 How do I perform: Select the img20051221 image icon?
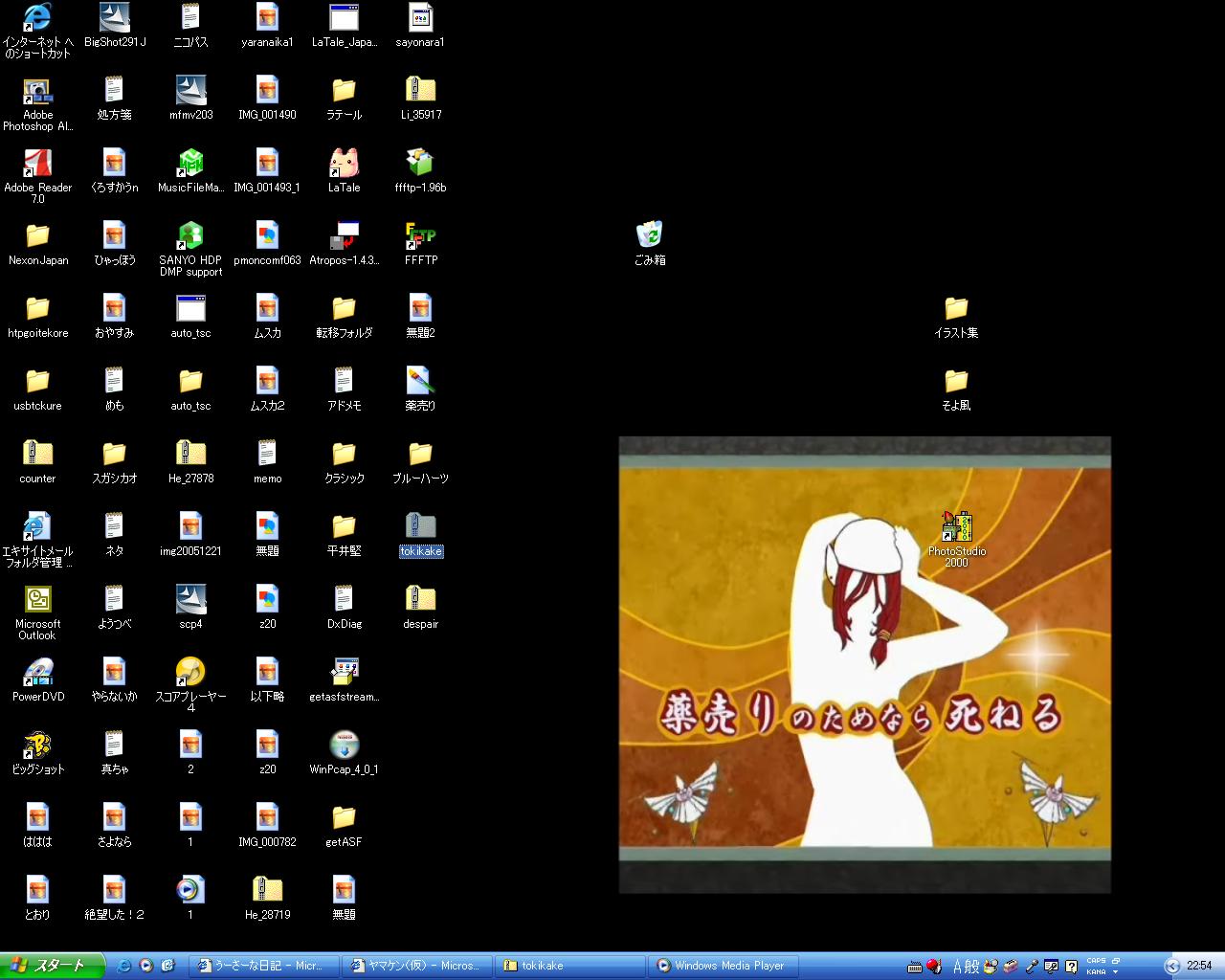[190, 534]
